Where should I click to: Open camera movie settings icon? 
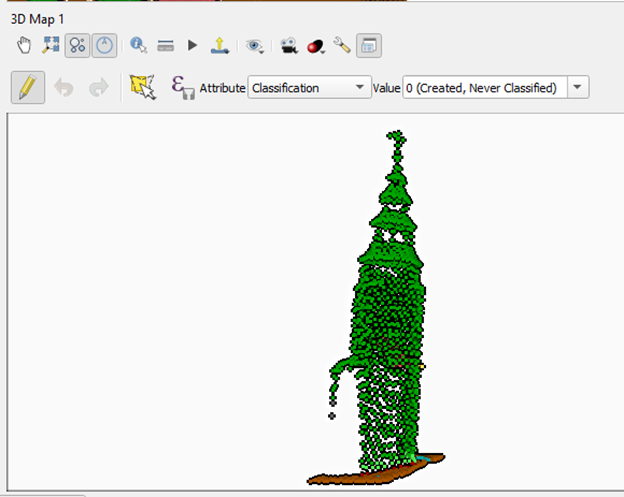[x=289, y=46]
